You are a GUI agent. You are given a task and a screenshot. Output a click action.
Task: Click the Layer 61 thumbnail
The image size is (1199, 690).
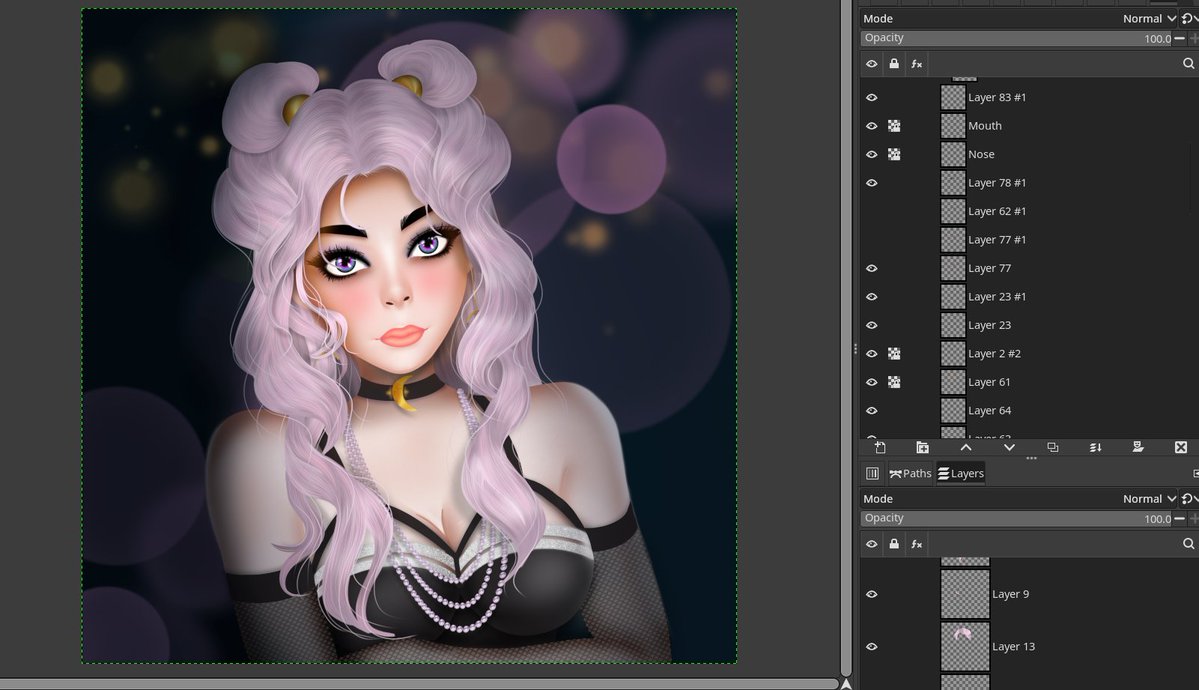[953, 382]
